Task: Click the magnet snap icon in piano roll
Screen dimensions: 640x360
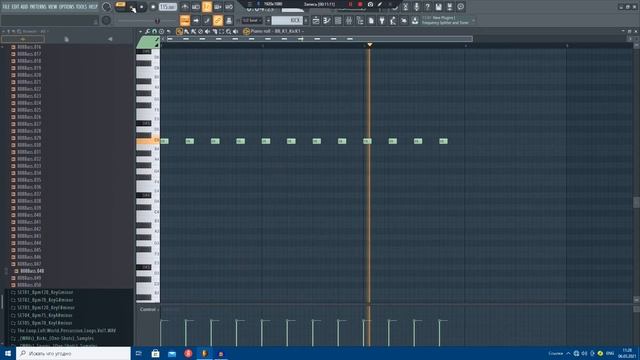Action: (154, 31)
